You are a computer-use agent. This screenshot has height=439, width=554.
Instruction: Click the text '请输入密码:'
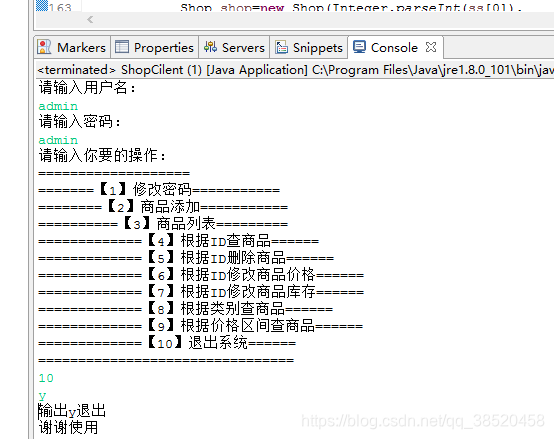point(79,121)
